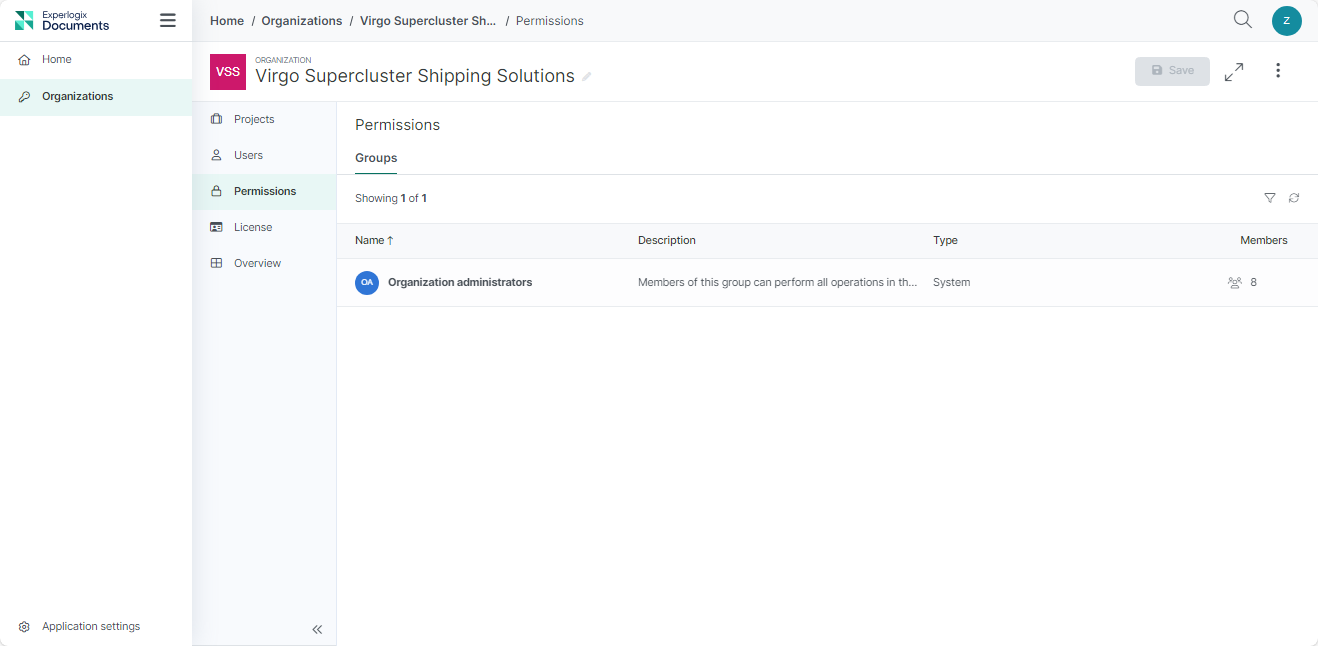Refresh the groups list

pos(1294,198)
